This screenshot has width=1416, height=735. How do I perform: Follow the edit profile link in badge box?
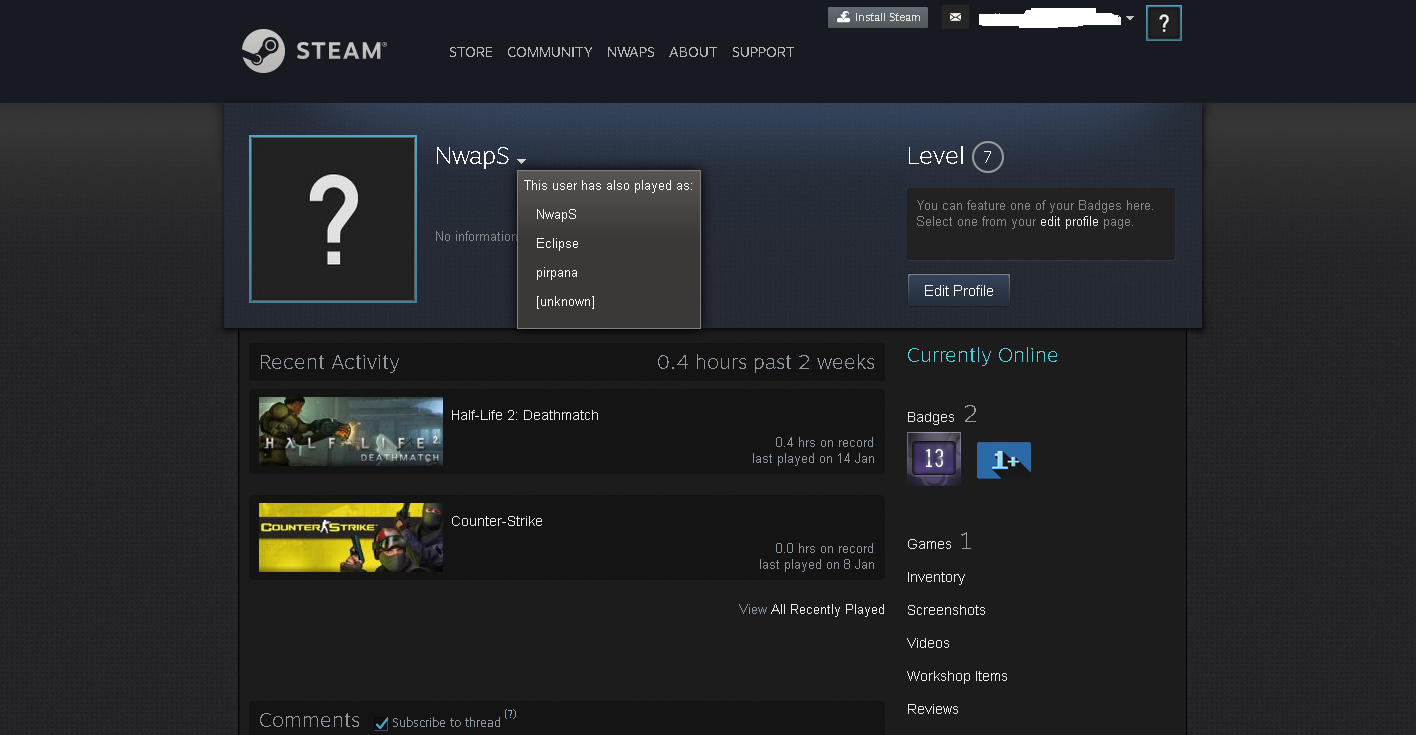click(1069, 222)
